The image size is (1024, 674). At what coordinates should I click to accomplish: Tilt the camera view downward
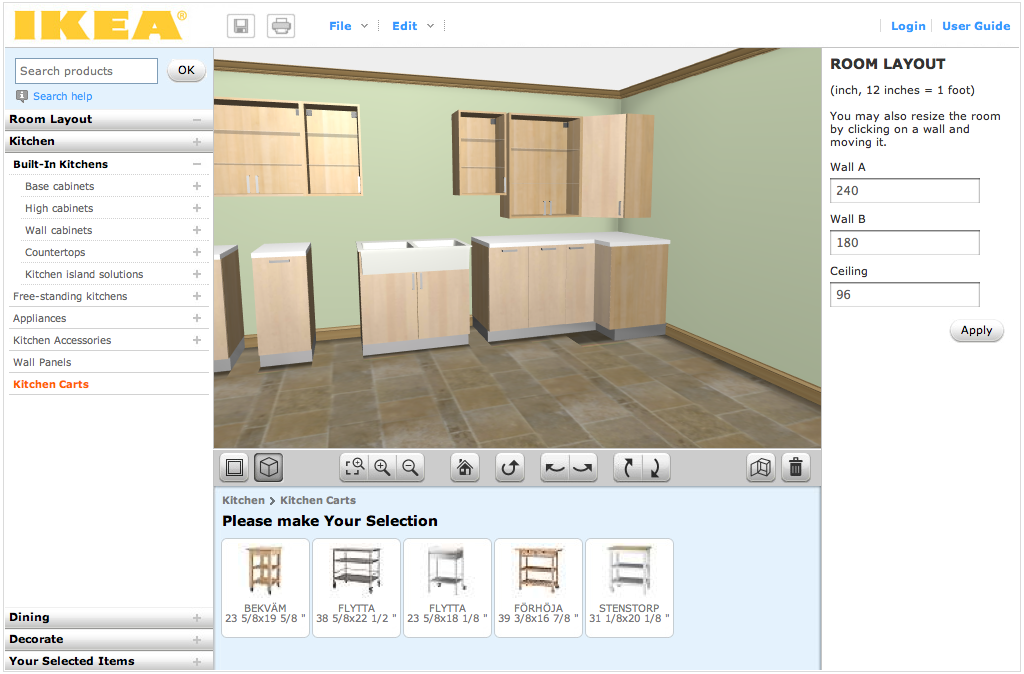coord(656,468)
